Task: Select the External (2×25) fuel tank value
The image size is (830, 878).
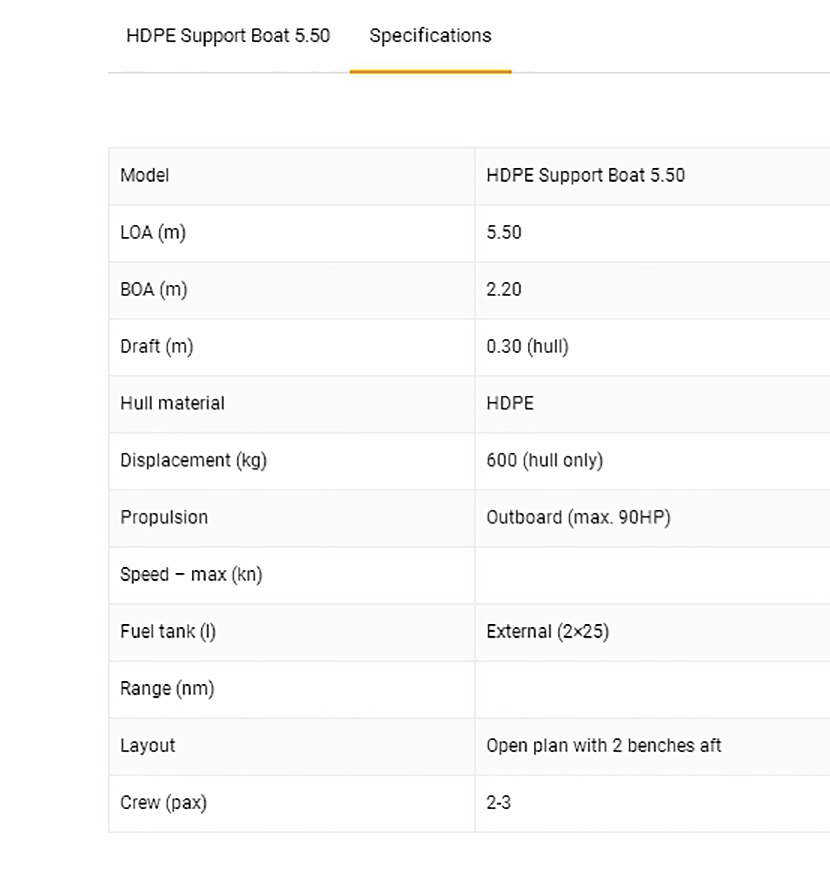Action: pyautogui.click(x=547, y=631)
